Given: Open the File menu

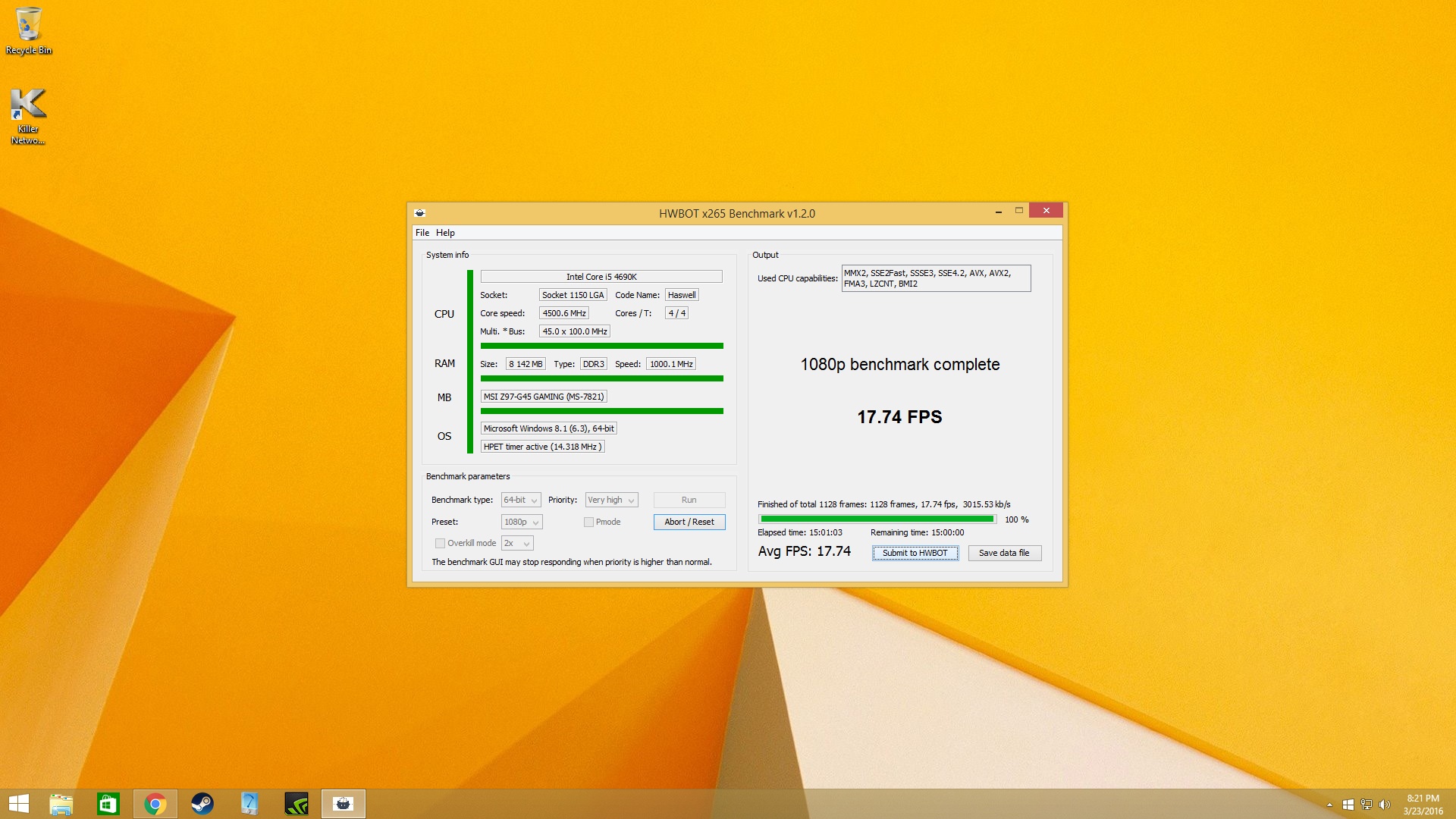Looking at the screenshot, I should tap(422, 233).
